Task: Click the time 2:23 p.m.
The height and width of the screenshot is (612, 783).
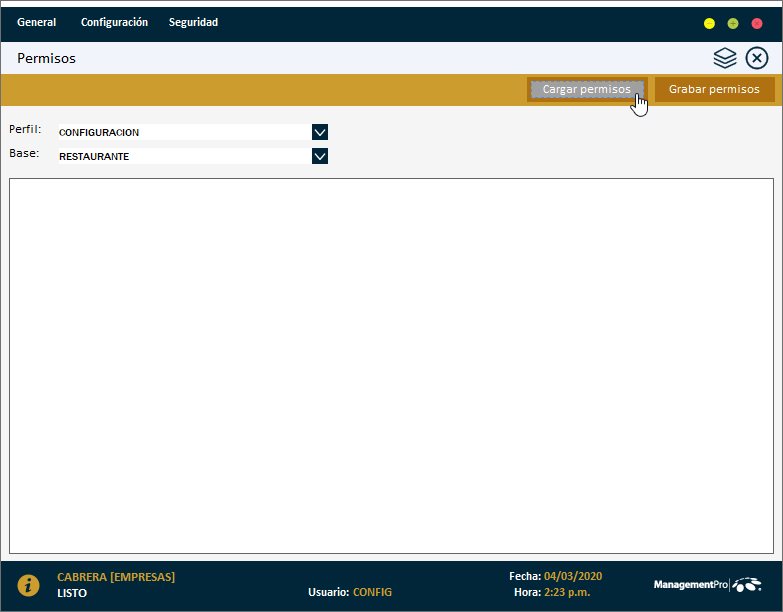Action: click(567, 593)
